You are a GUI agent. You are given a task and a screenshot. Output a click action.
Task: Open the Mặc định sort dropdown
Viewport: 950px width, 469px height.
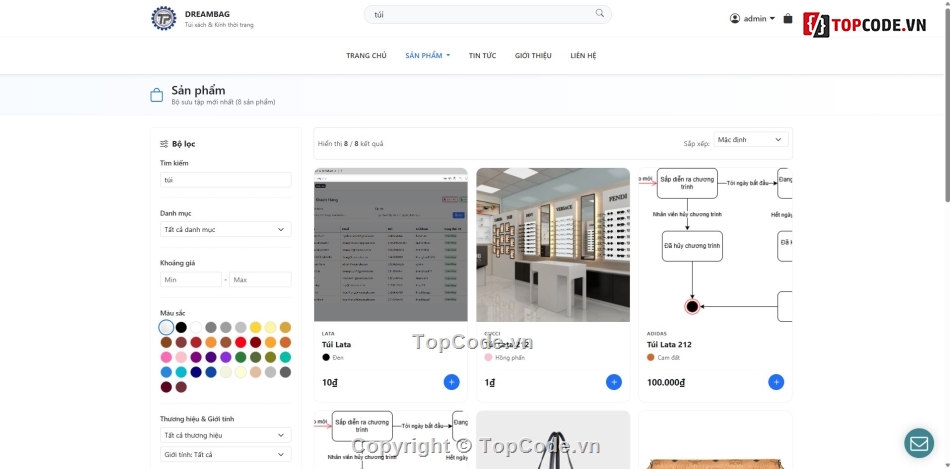coord(751,140)
